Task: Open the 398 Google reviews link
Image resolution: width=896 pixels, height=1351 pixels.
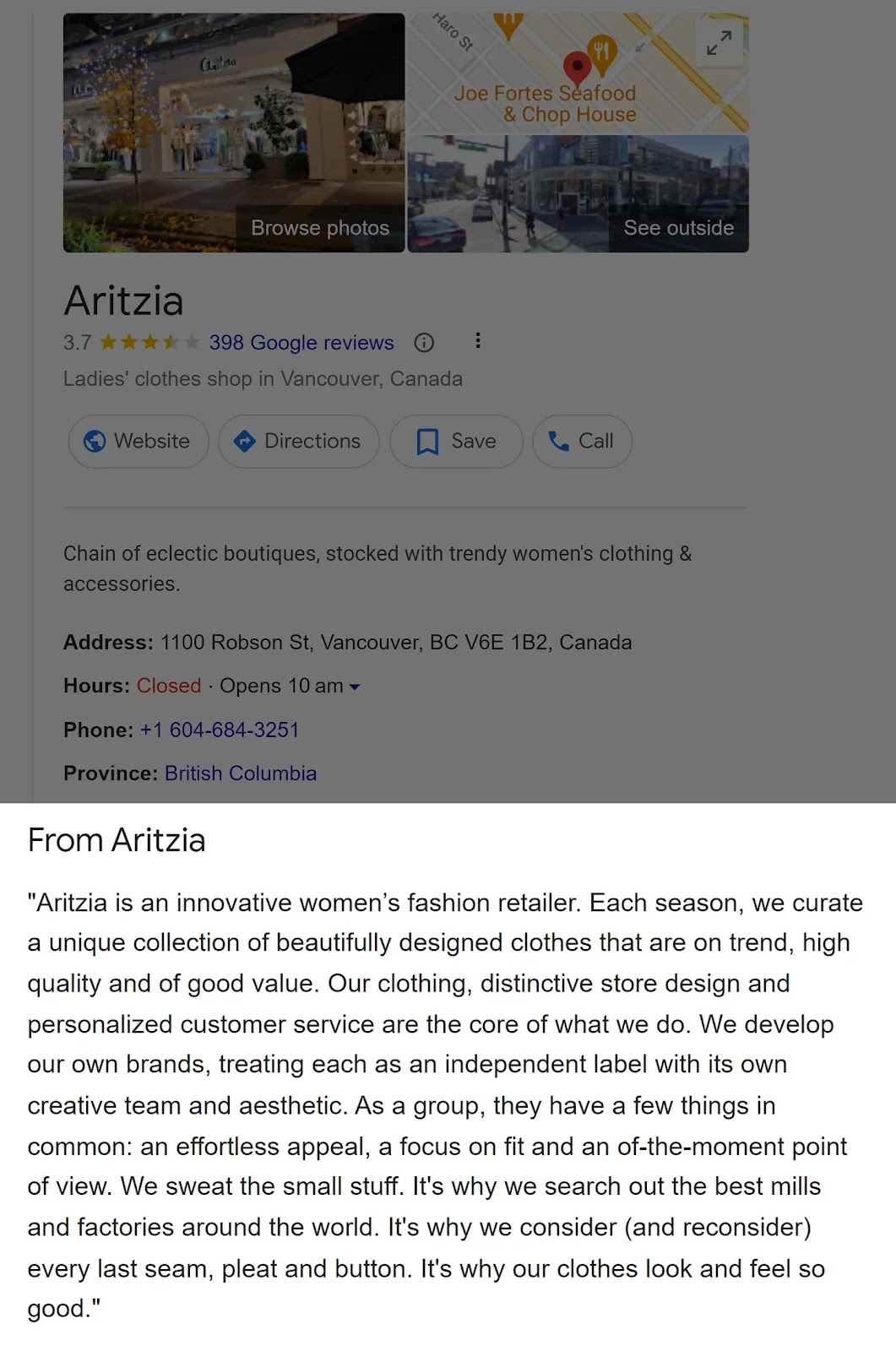Action: [x=301, y=343]
